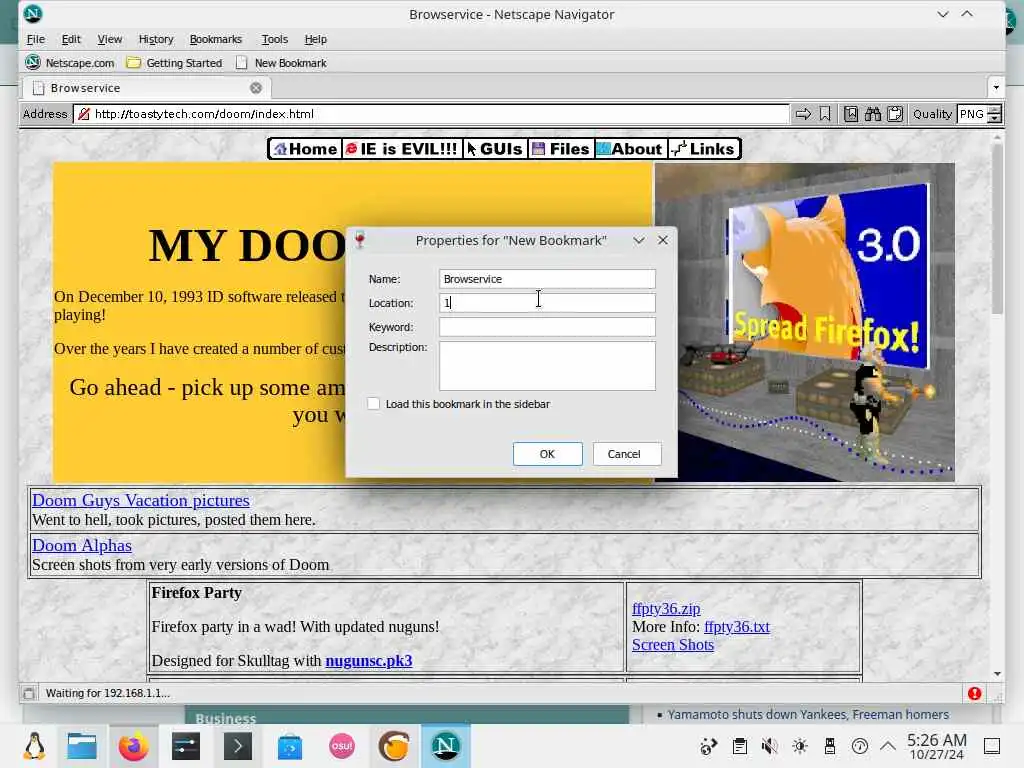Open the Doom Alphas link
1024x768 pixels.
coord(82,545)
